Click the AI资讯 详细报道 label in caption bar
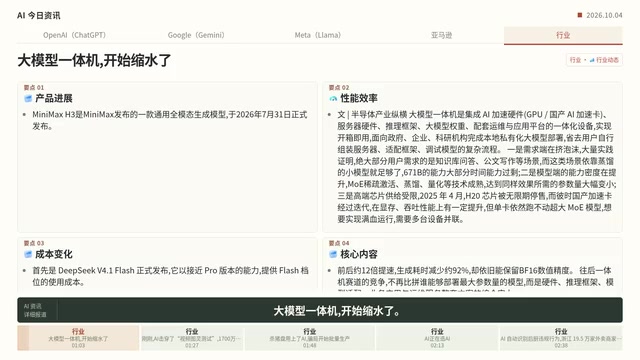 coord(35,310)
